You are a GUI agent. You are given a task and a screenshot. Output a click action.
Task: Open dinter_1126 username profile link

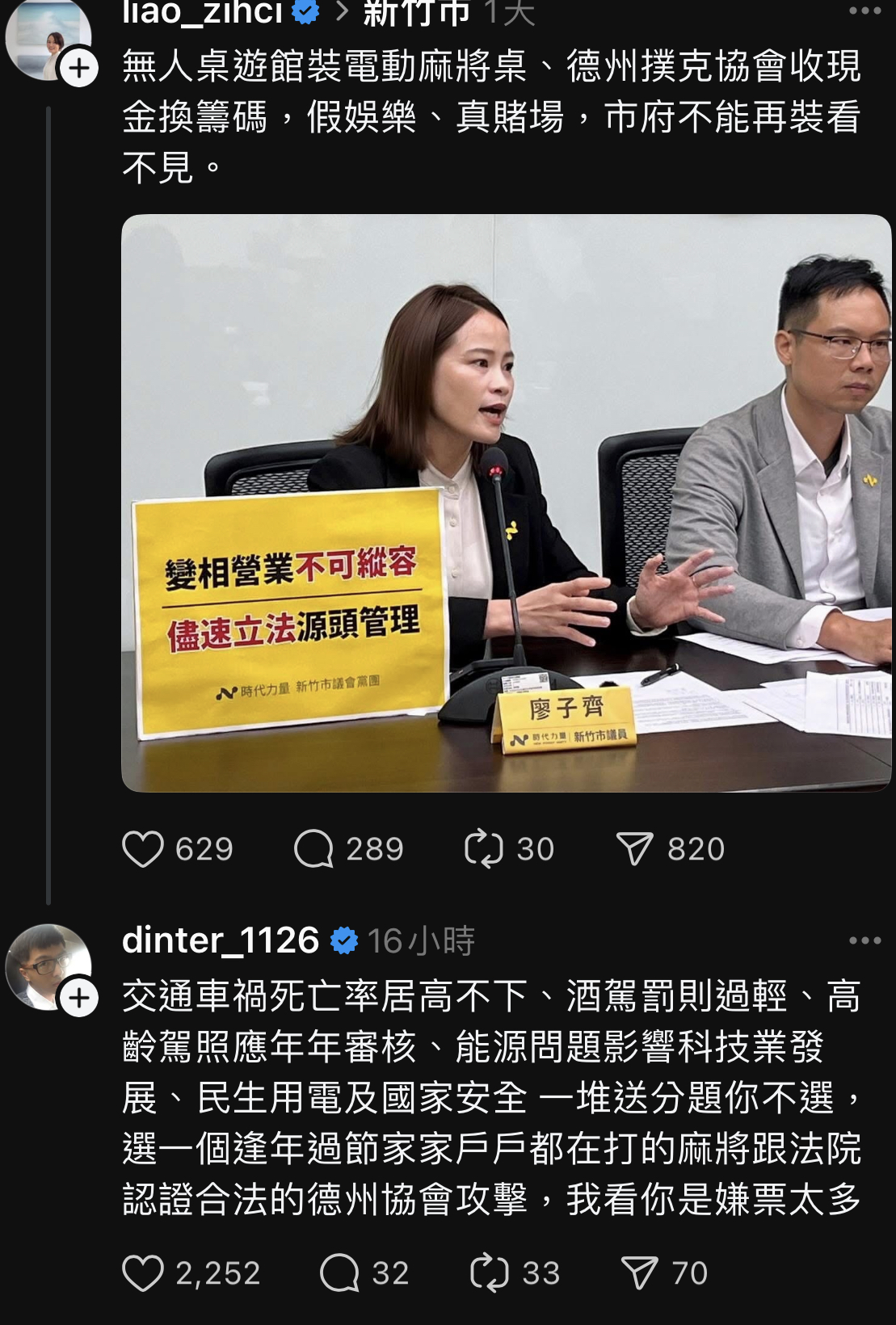pos(221,940)
